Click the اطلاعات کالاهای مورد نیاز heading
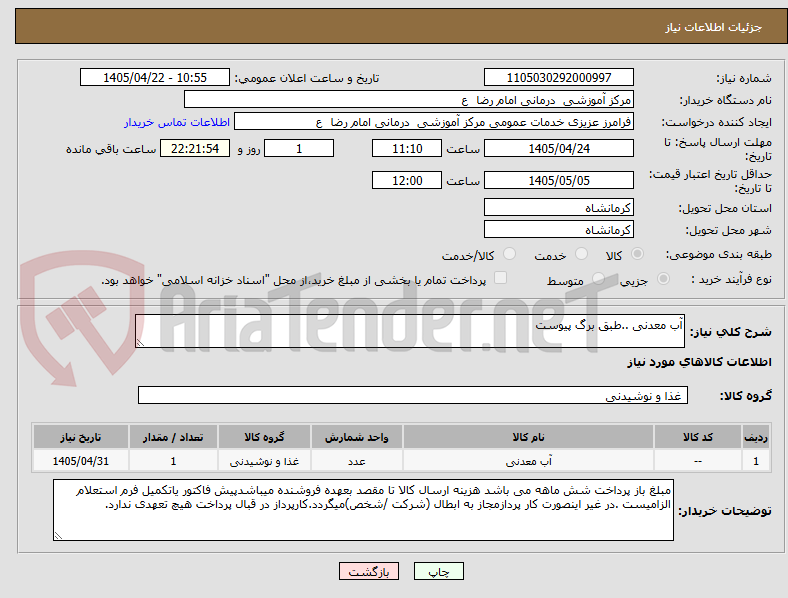This screenshot has height=598, width=788. [699, 362]
